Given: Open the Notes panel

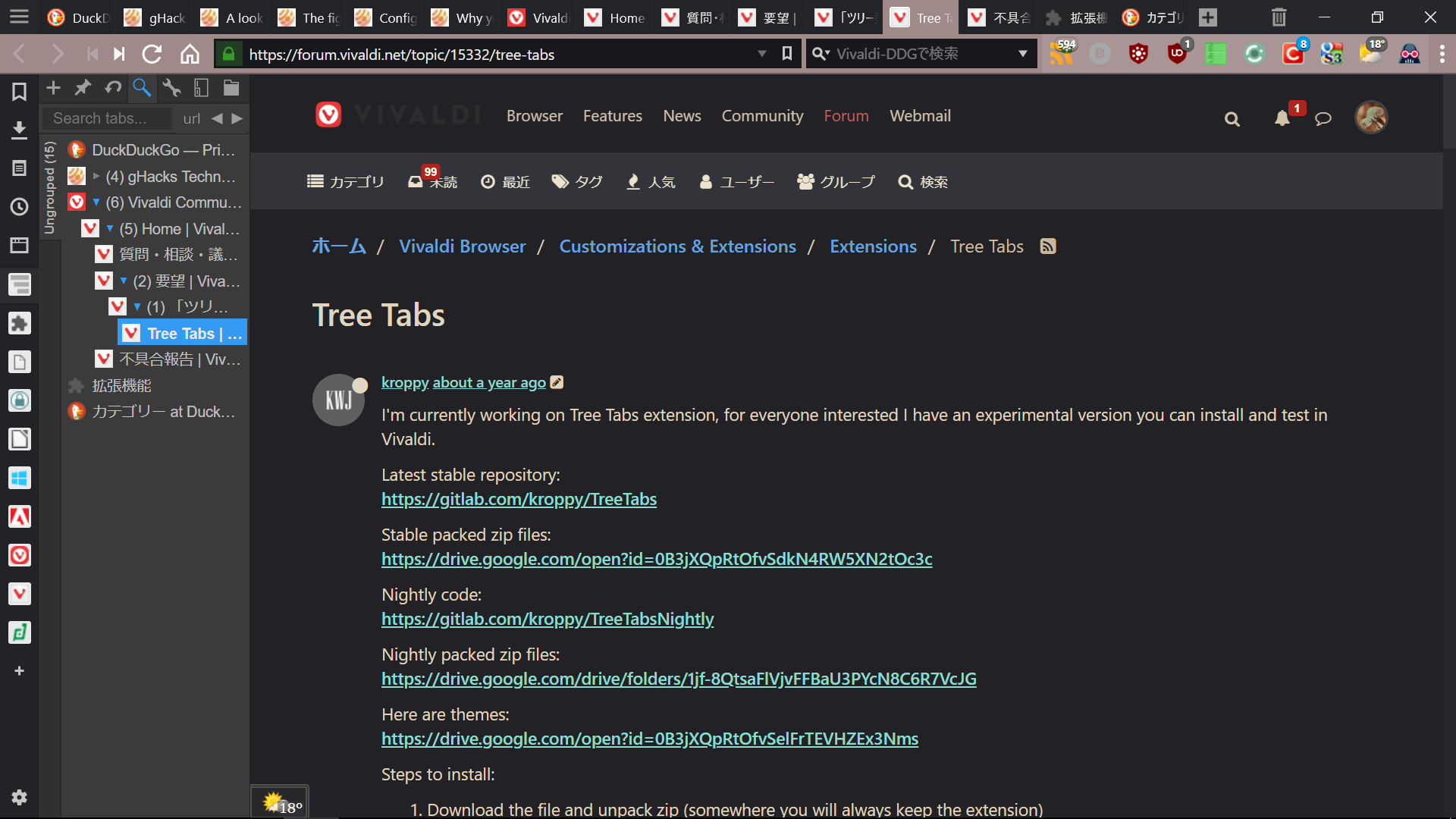Looking at the screenshot, I should point(19,168).
